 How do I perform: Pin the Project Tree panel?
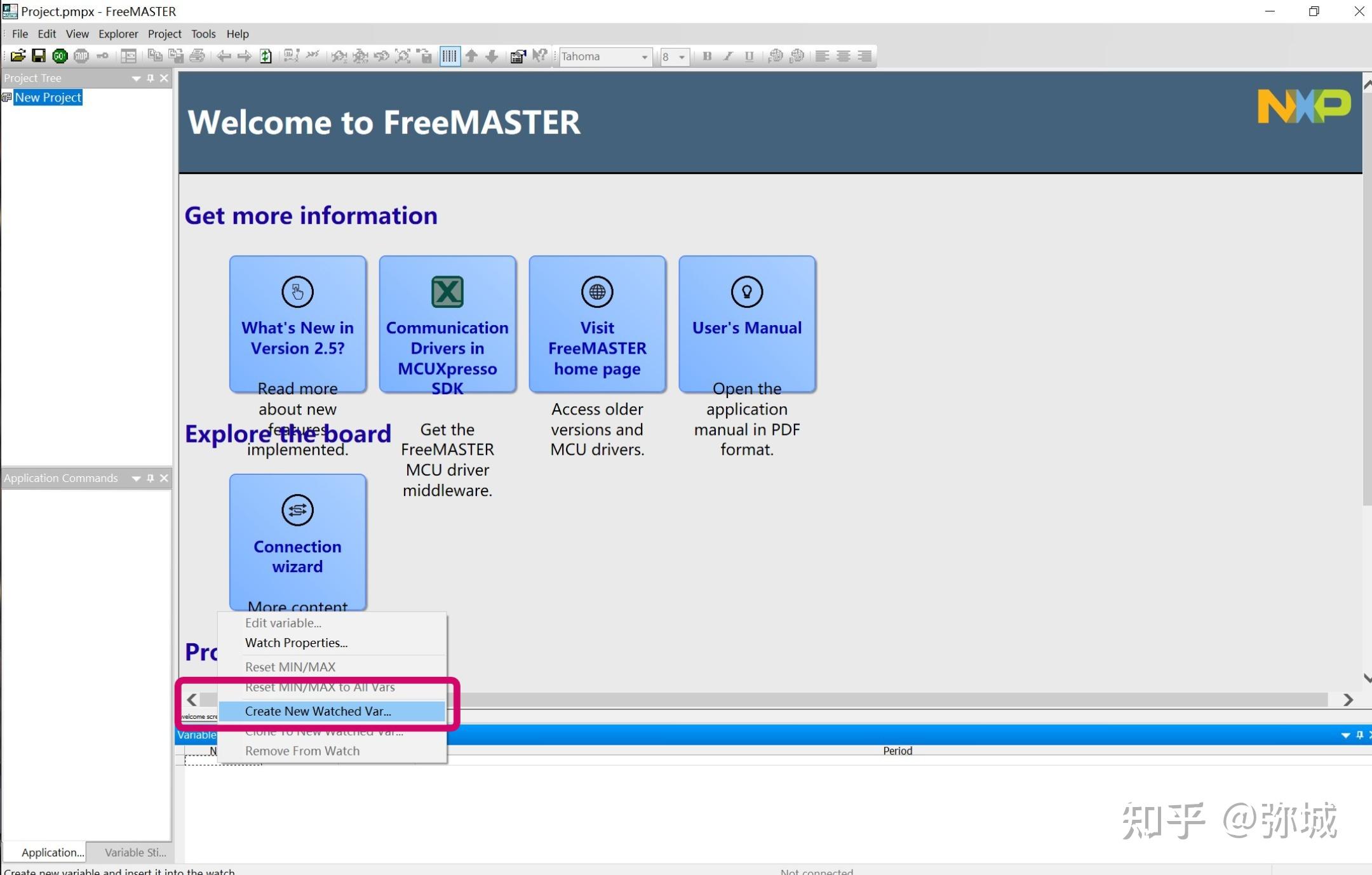pos(150,78)
